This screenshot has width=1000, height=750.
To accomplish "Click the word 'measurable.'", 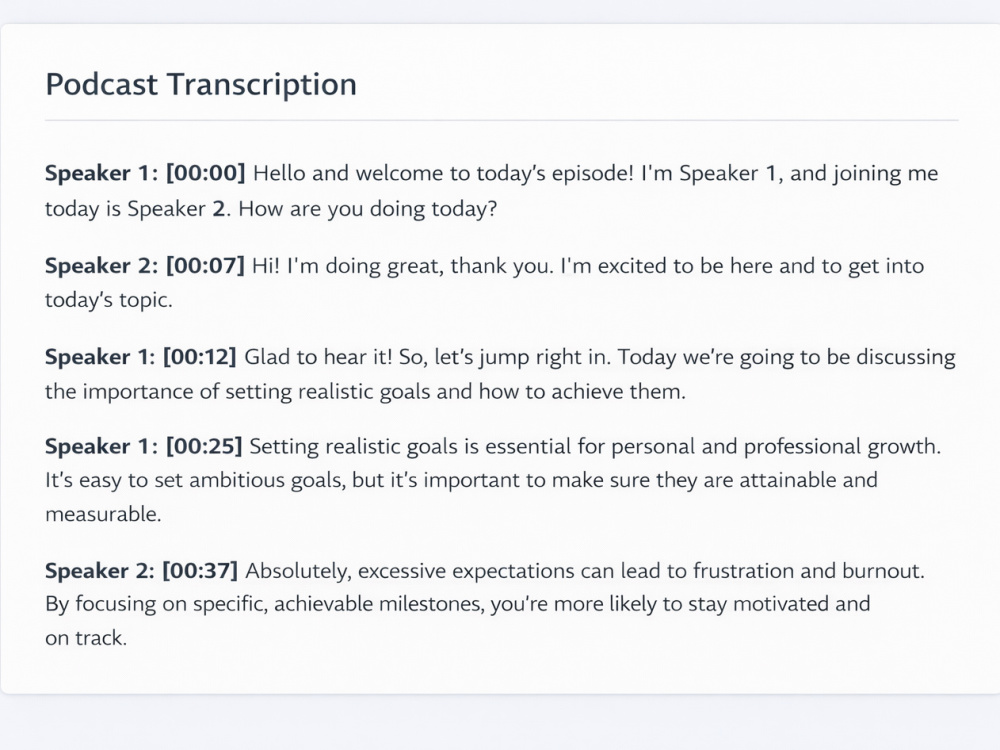I will pyautogui.click(x=103, y=513).
